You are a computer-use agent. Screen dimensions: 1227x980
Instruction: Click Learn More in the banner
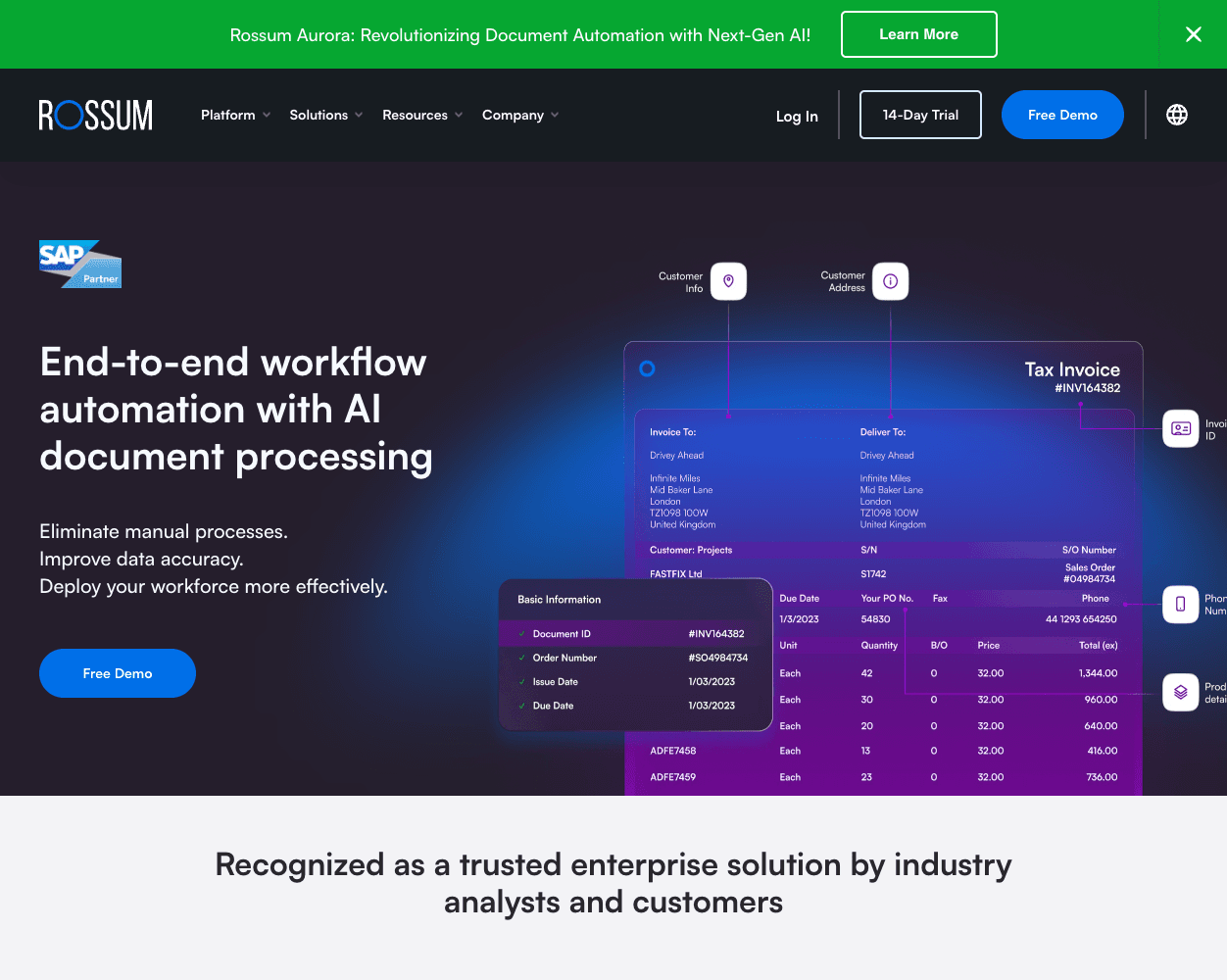[919, 34]
